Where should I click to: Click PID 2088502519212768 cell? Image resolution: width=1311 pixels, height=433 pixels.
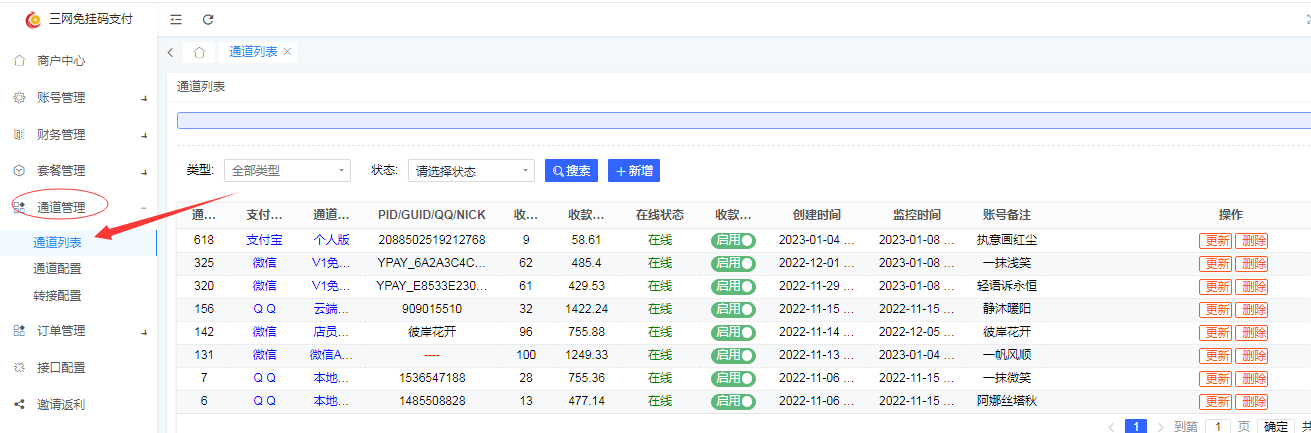(x=432, y=240)
